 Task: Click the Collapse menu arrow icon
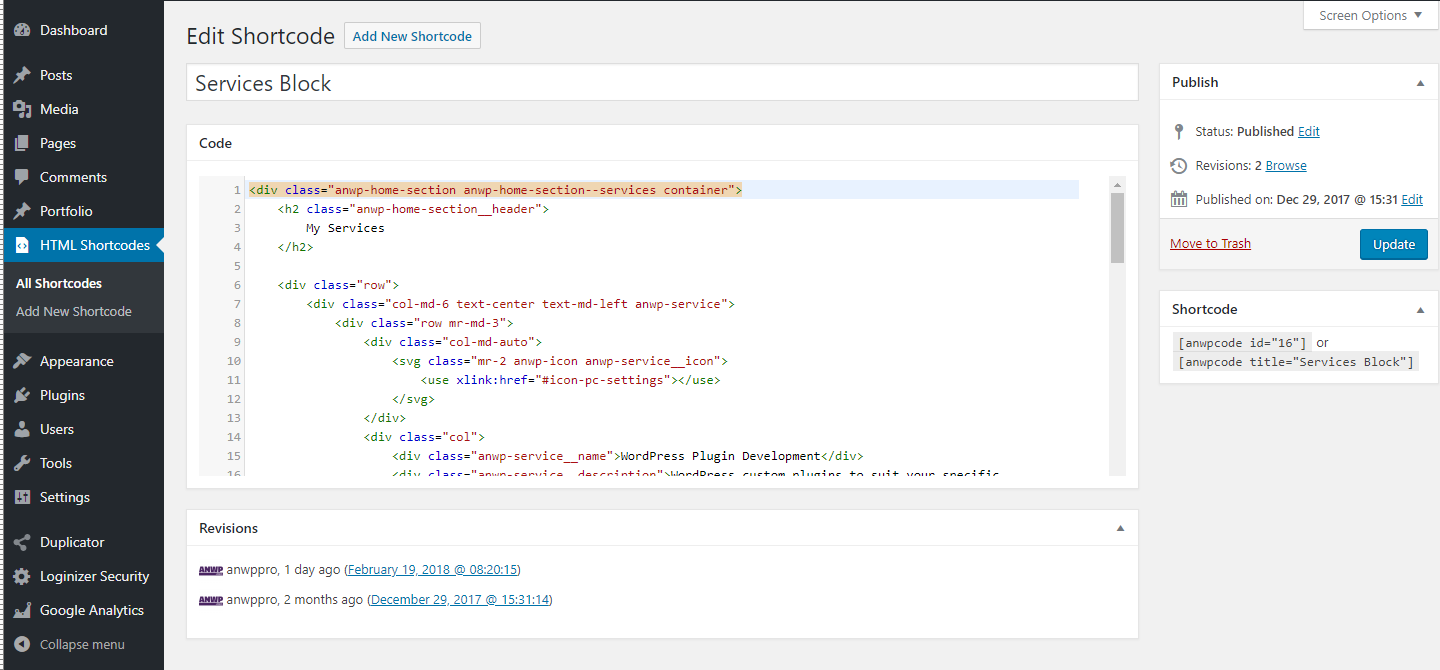(x=22, y=644)
